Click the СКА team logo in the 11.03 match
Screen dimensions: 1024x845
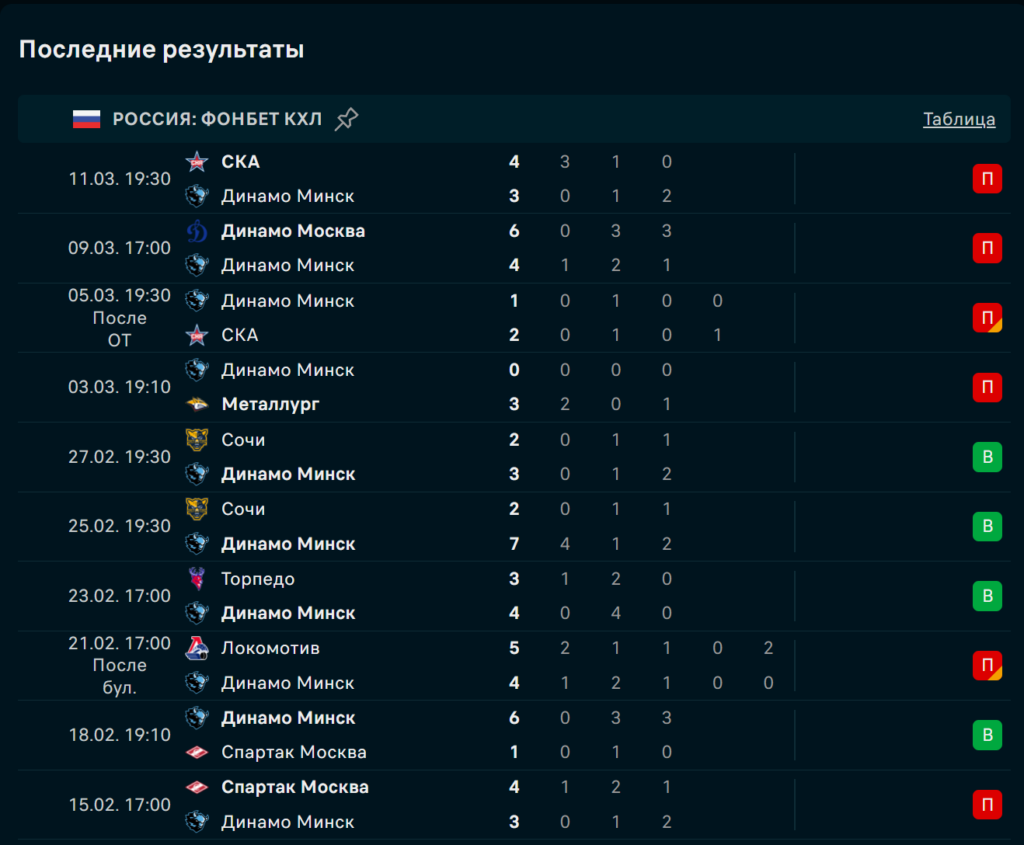[x=197, y=162]
